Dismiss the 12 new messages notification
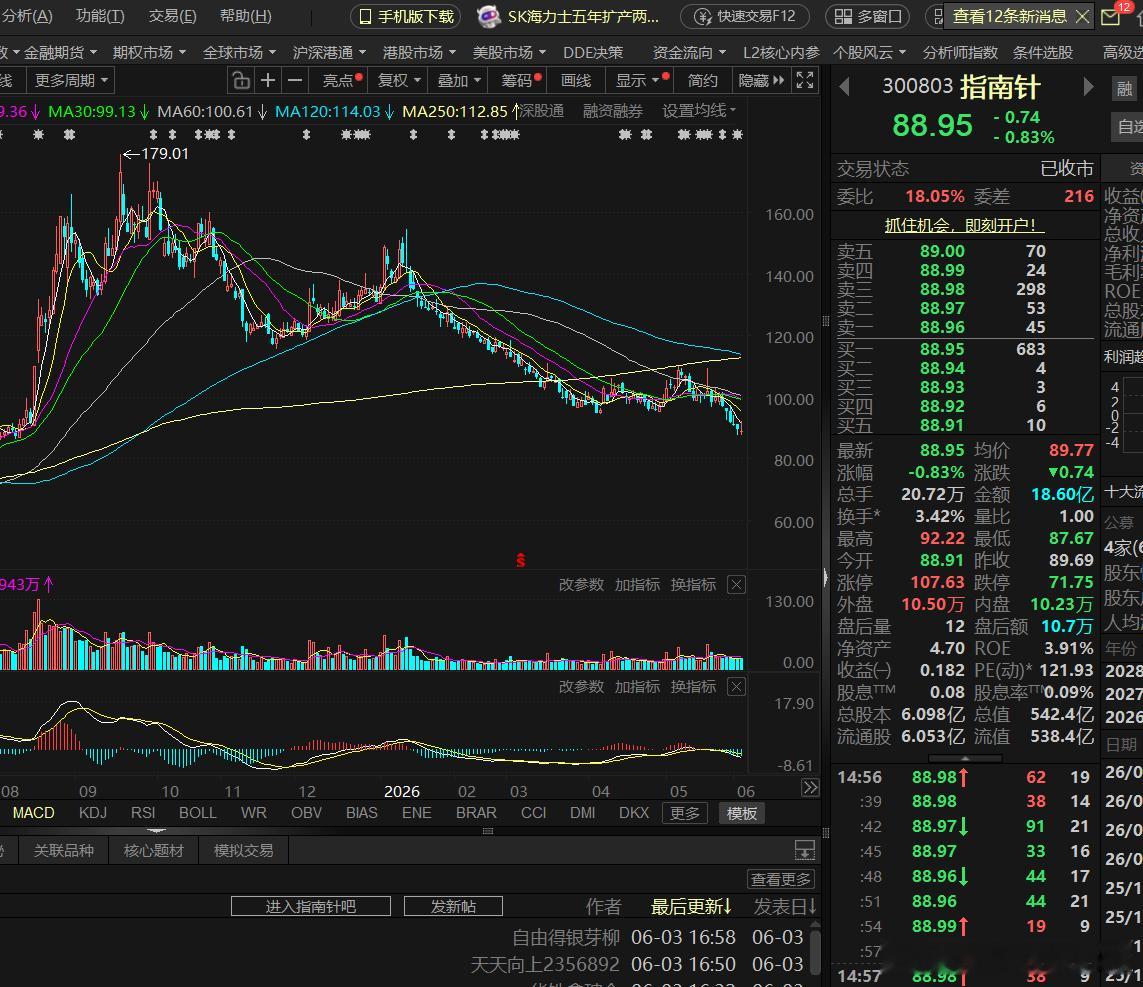Screen dimensions: 1143x987 click(x=1083, y=17)
